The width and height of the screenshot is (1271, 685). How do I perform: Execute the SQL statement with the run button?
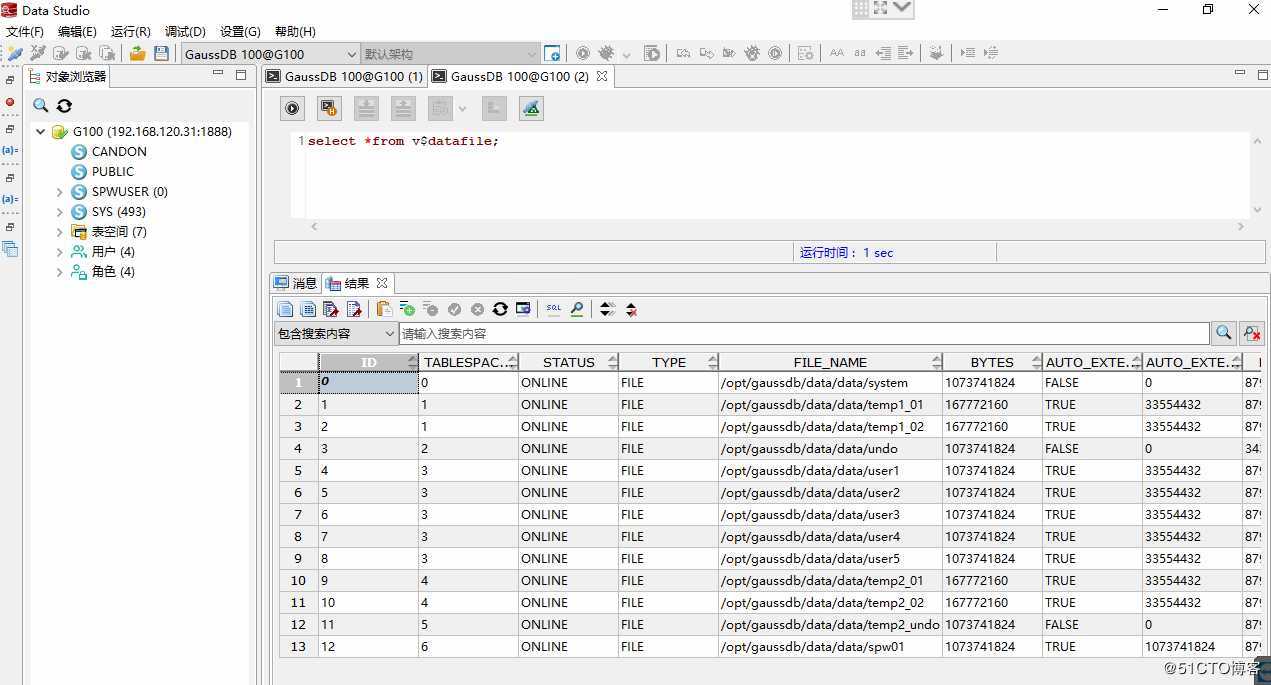tap(293, 108)
